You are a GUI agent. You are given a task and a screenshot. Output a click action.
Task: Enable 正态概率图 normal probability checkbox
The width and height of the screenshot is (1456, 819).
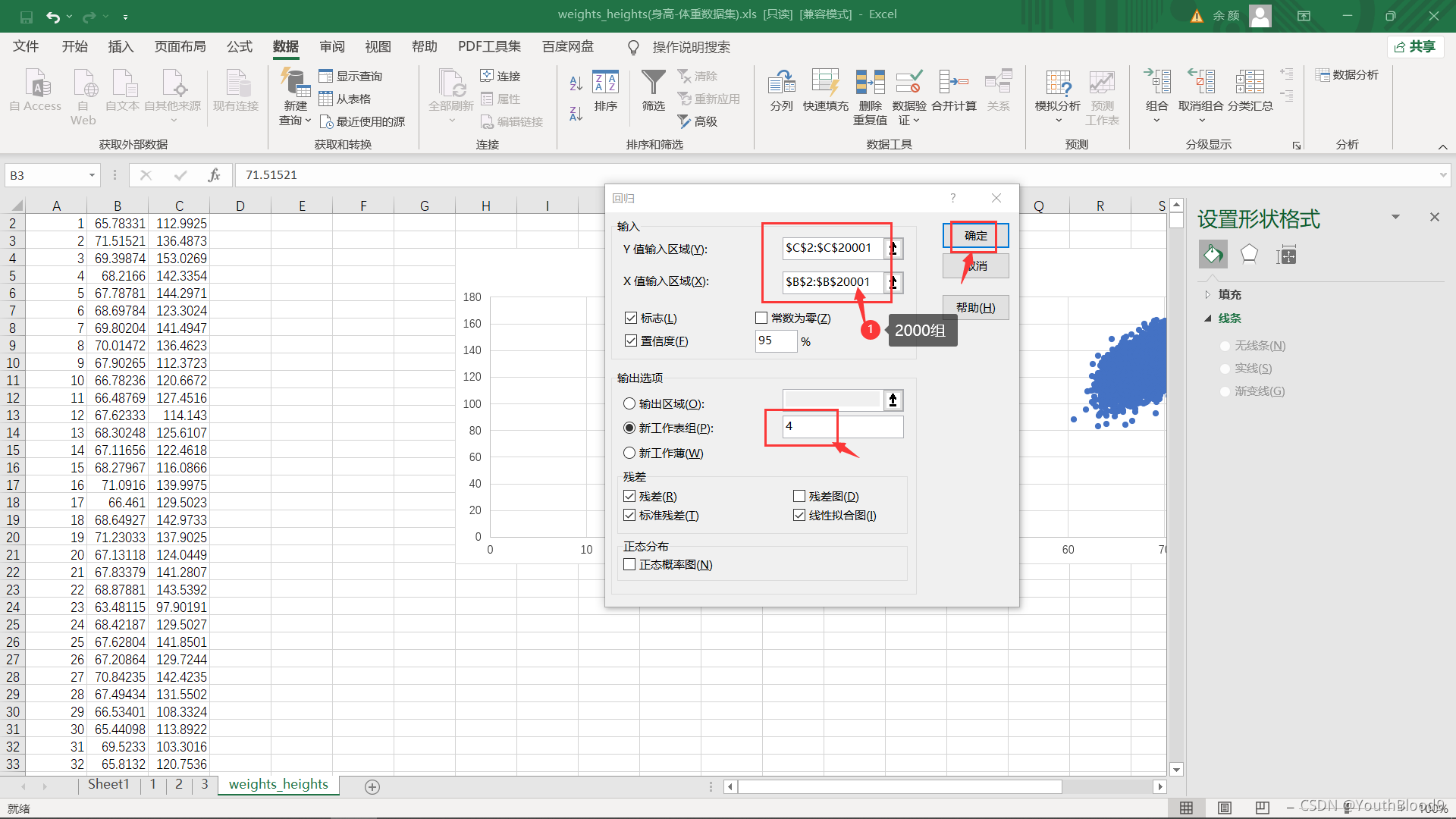point(629,564)
